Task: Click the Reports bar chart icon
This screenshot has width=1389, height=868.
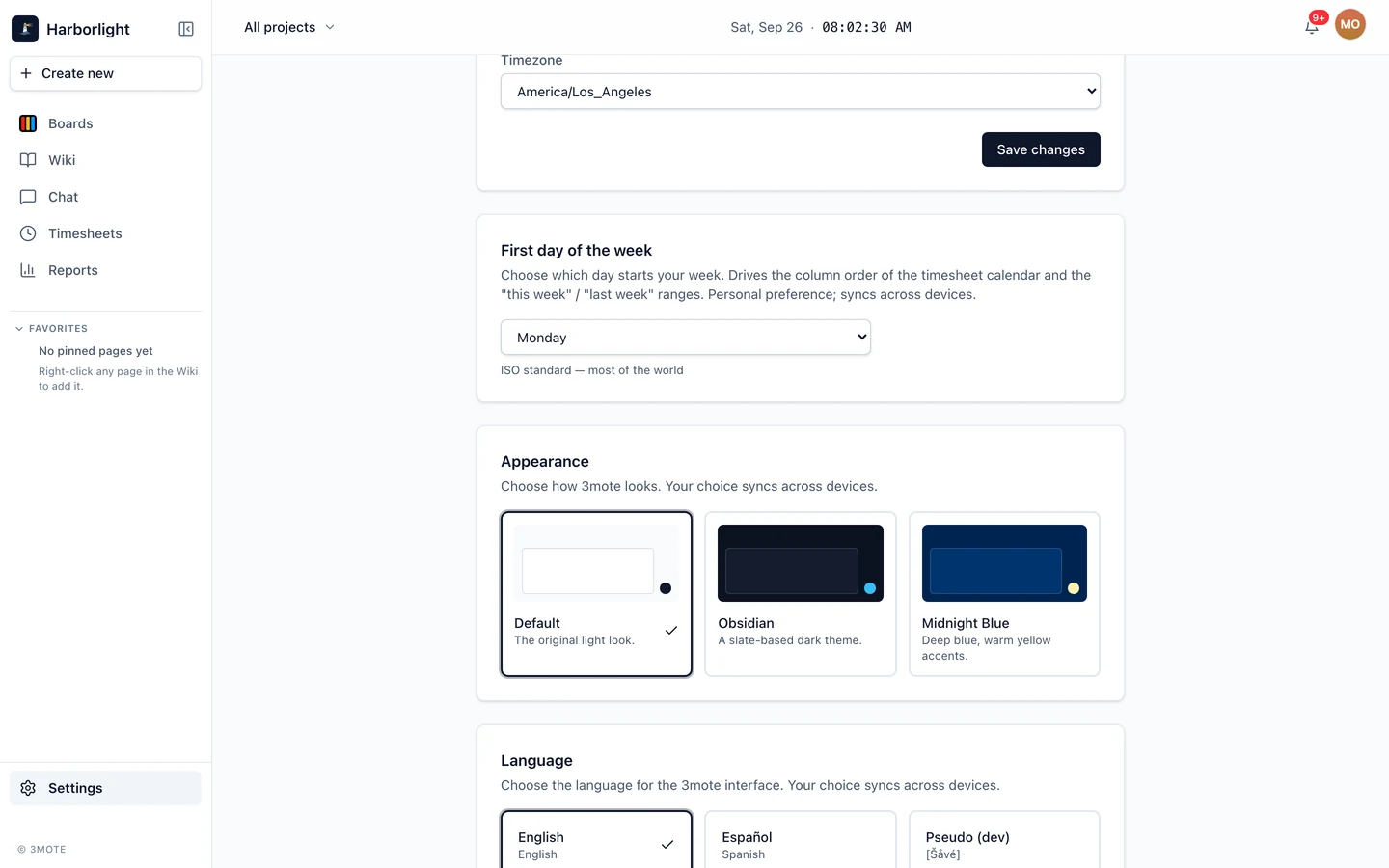Action: coord(28,270)
